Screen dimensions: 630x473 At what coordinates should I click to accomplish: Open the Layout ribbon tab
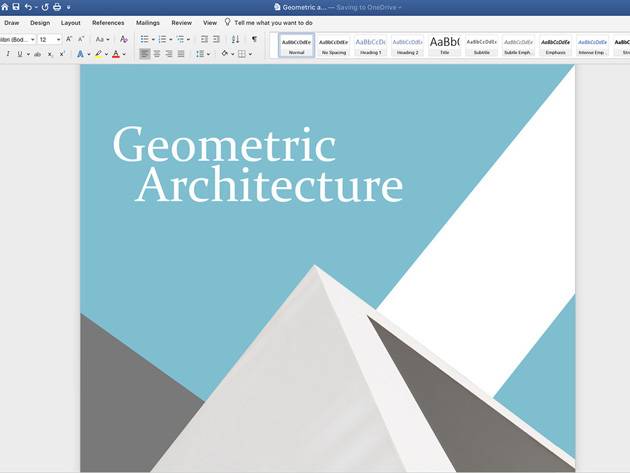71,22
